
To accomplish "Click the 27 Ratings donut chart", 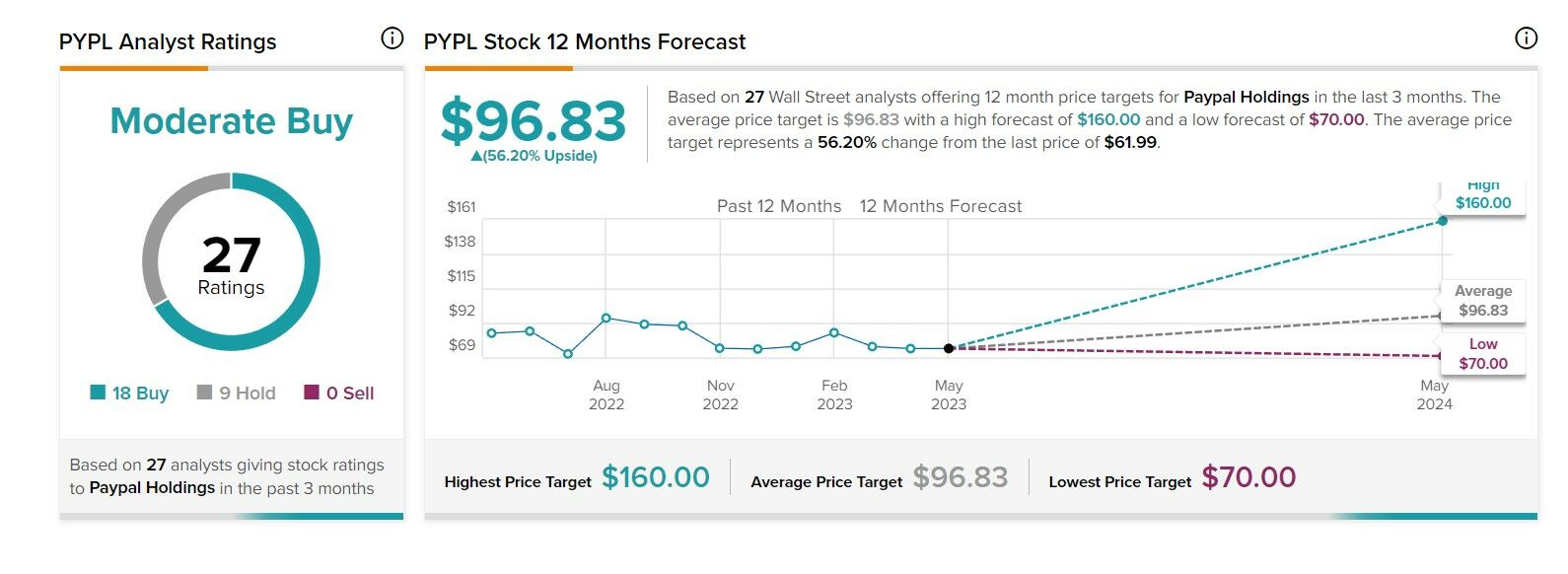I will 231,262.
